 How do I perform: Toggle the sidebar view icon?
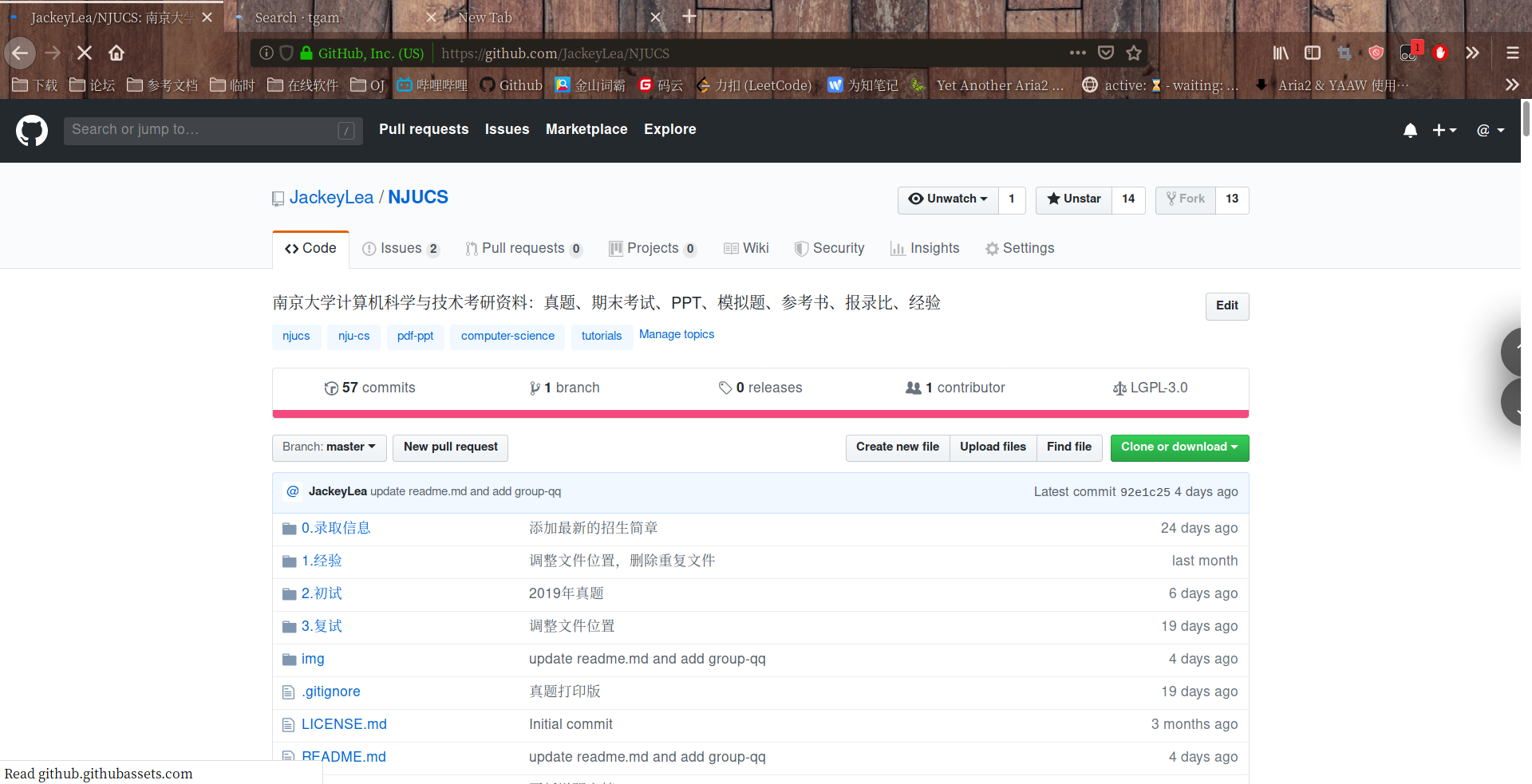click(1313, 53)
